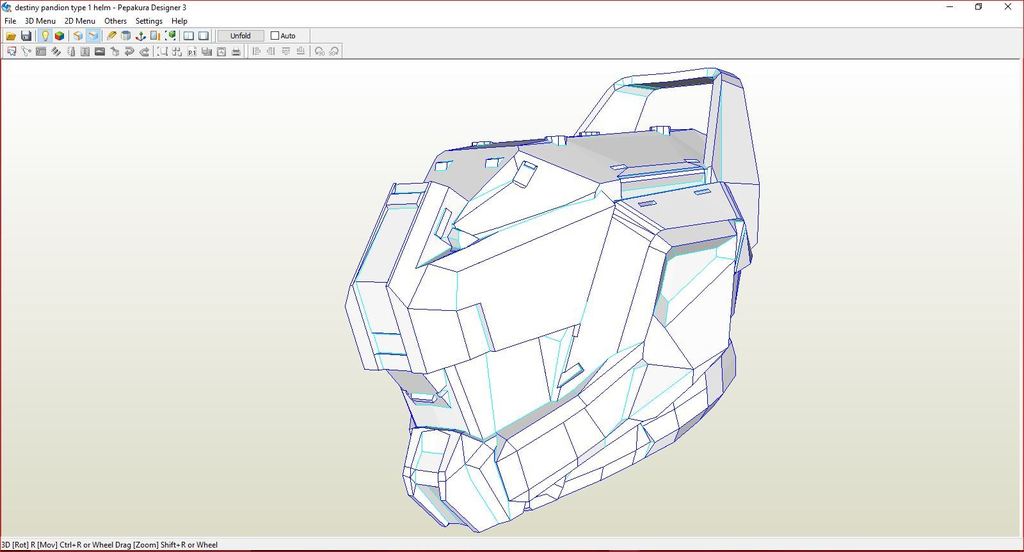The width and height of the screenshot is (1024, 552).
Task: Click the arrow-with-box icon before undo
Action: (114, 52)
